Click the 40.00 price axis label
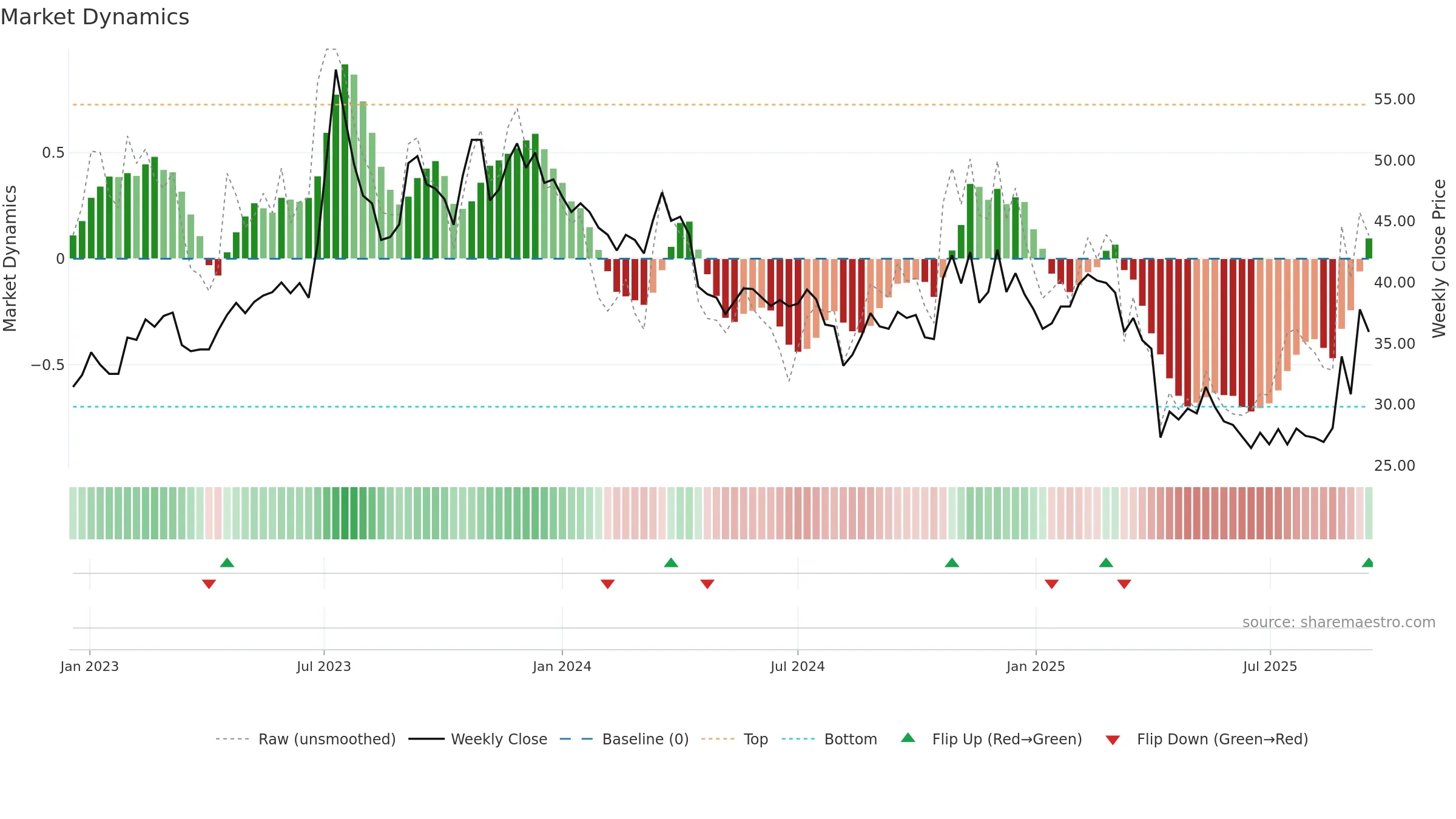Image resolution: width=1456 pixels, height=819 pixels. (x=1395, y=282)
